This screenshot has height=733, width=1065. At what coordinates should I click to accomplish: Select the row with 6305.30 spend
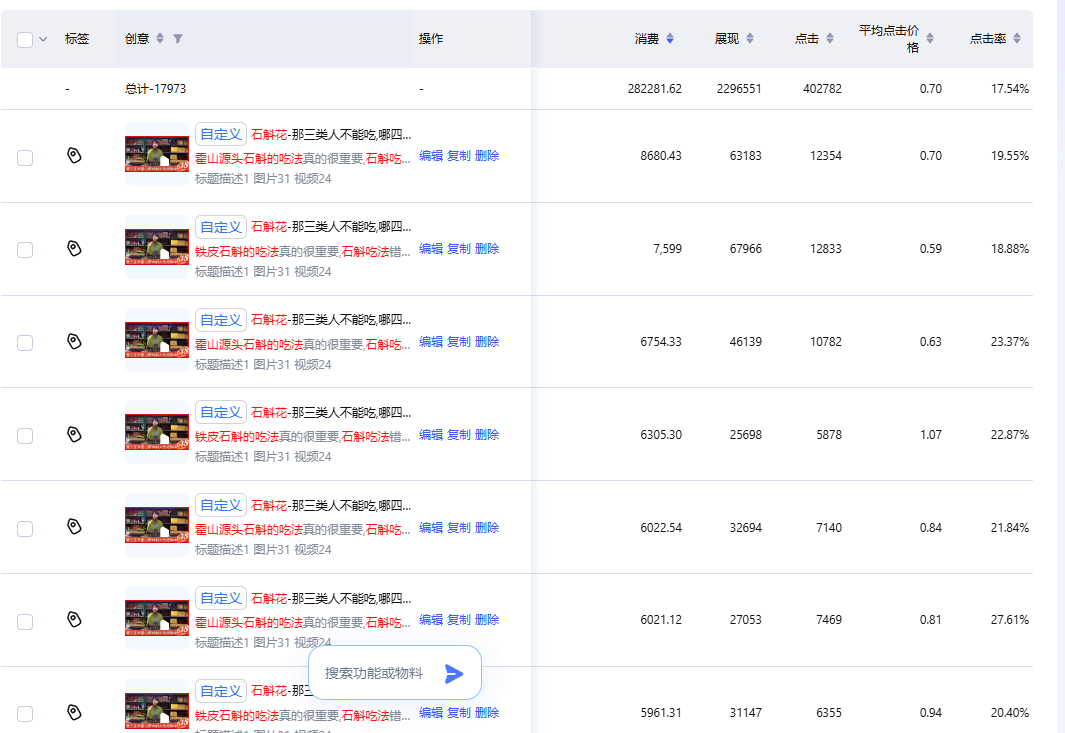[25, 435]
